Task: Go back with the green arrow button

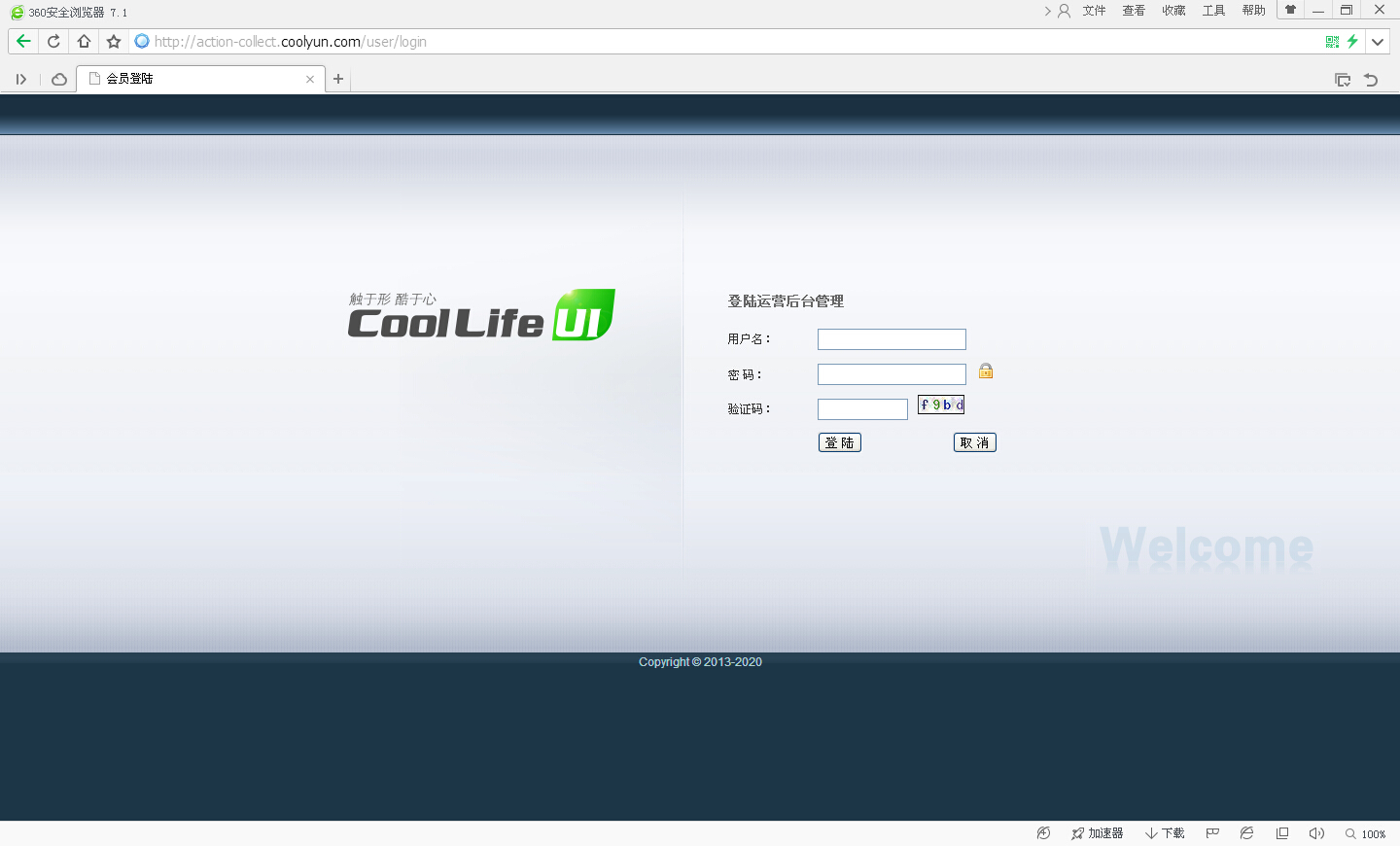Action: point(23,41)
